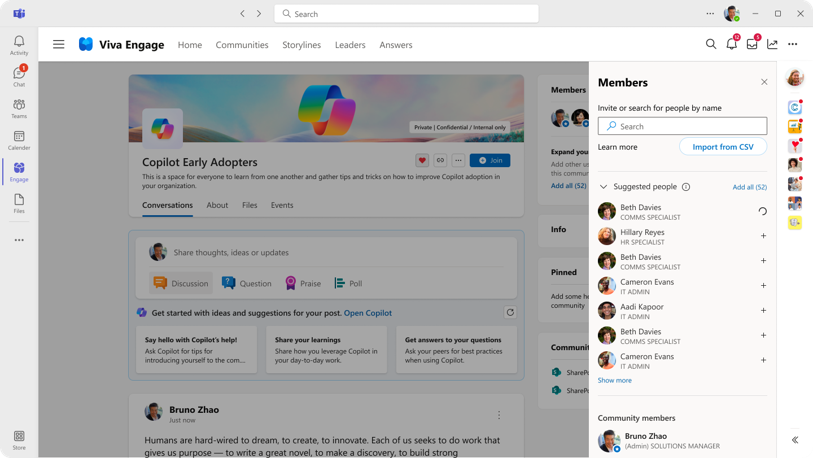Favorite the community with heart button

[422, 160]
